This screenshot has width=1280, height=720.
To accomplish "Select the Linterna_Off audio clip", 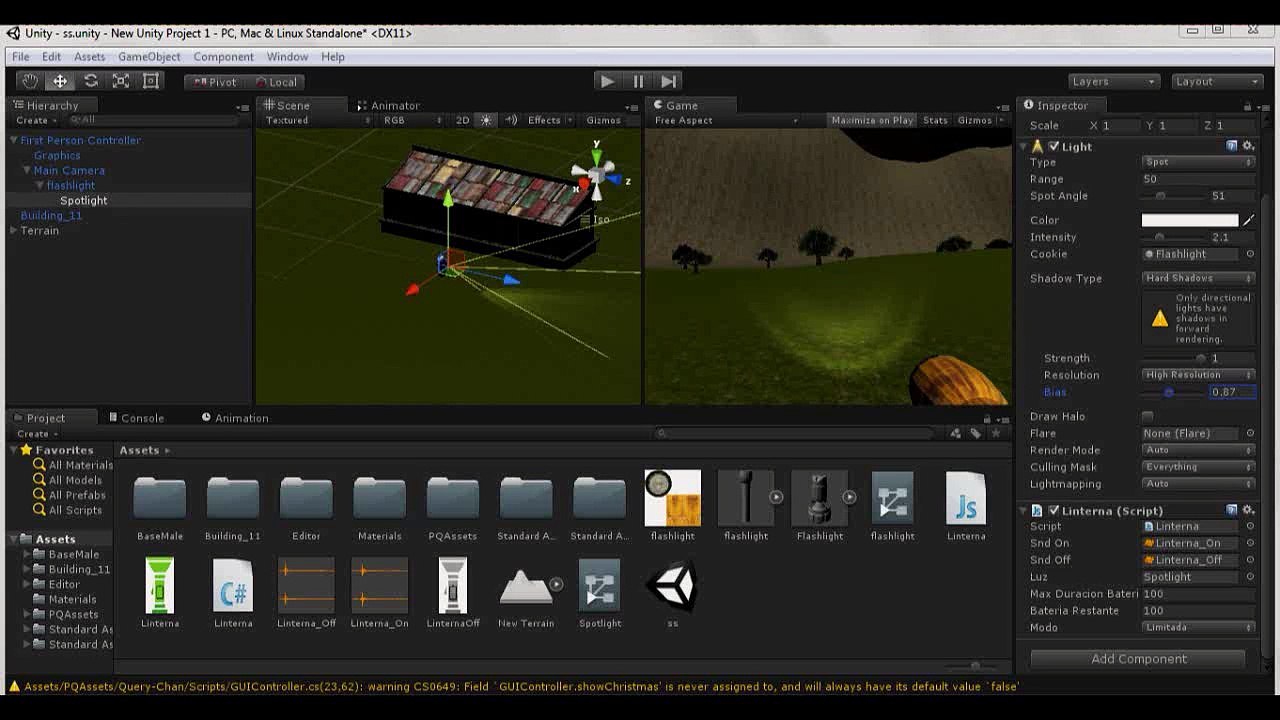I will [307, 593].
